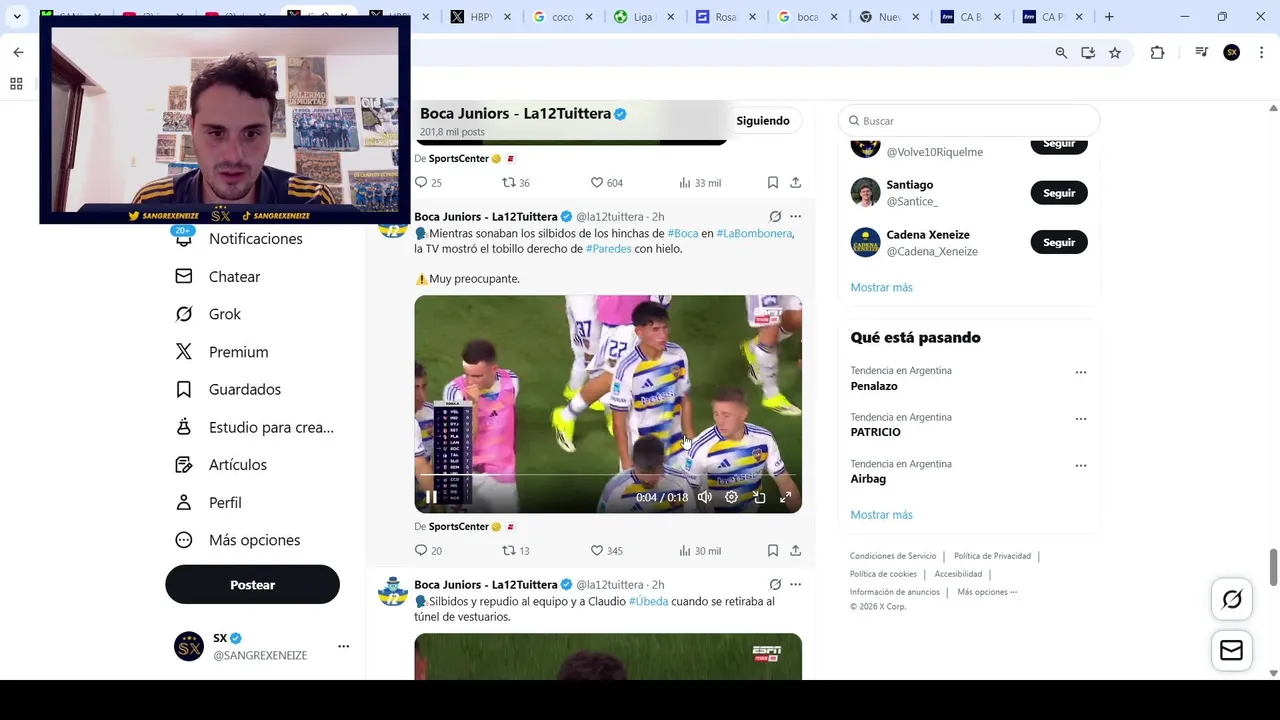Open browser extensions puzzle icon
Image resolution: width=1280 pixels, height=720 pixels.
pyautogui.click(x=1157, y=53)
